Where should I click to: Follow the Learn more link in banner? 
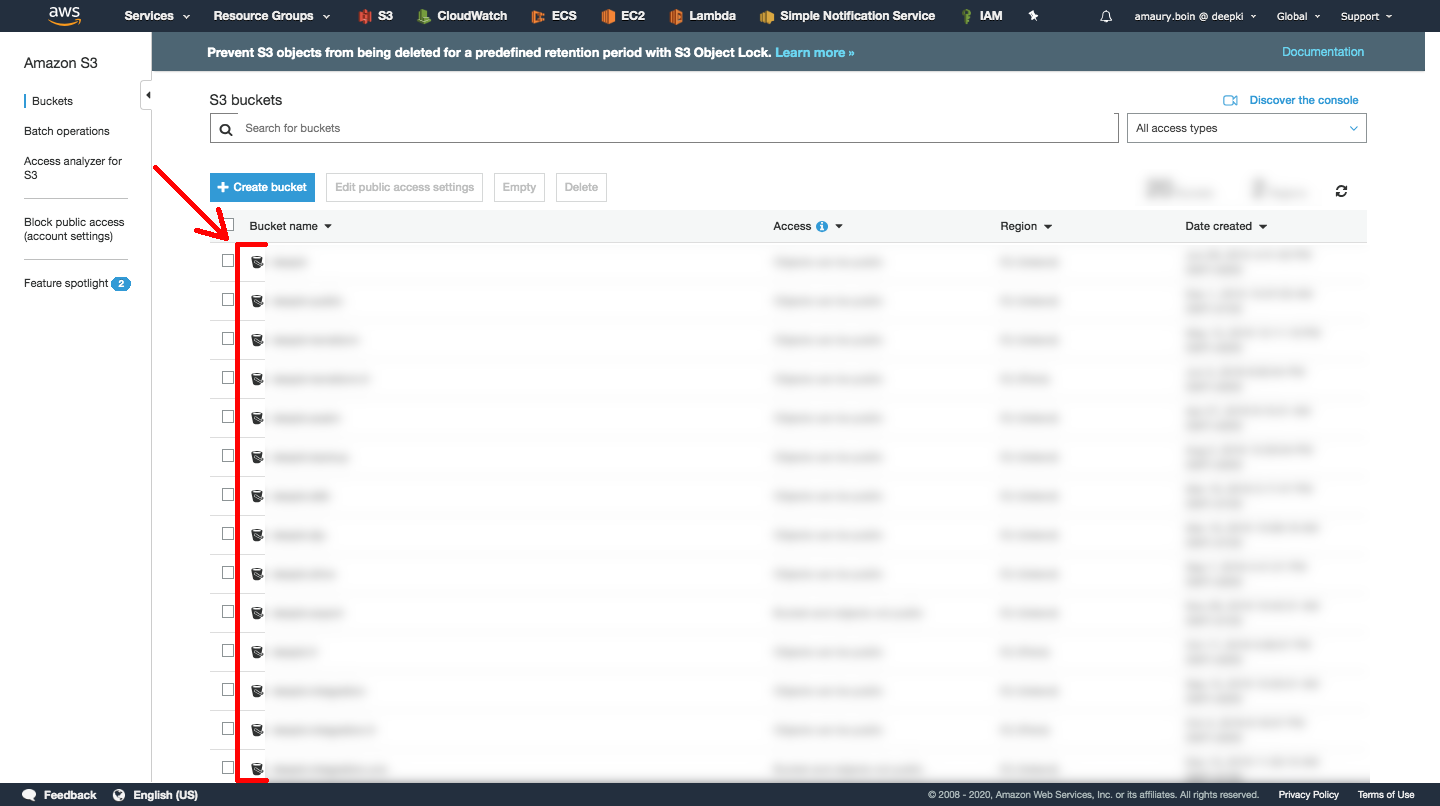(815, 52)
